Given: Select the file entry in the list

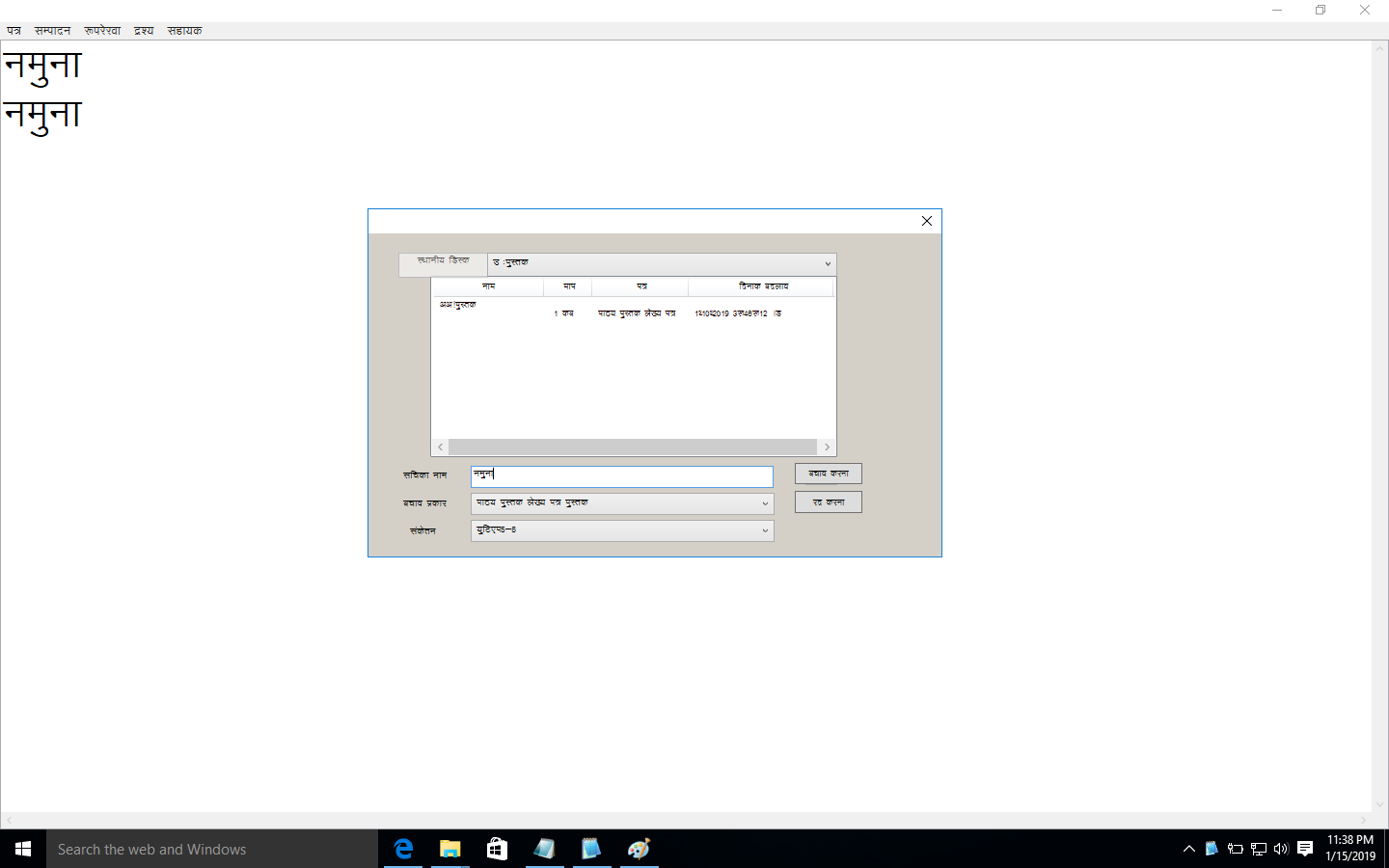Looking at the screenshot, I should [458, 305].
